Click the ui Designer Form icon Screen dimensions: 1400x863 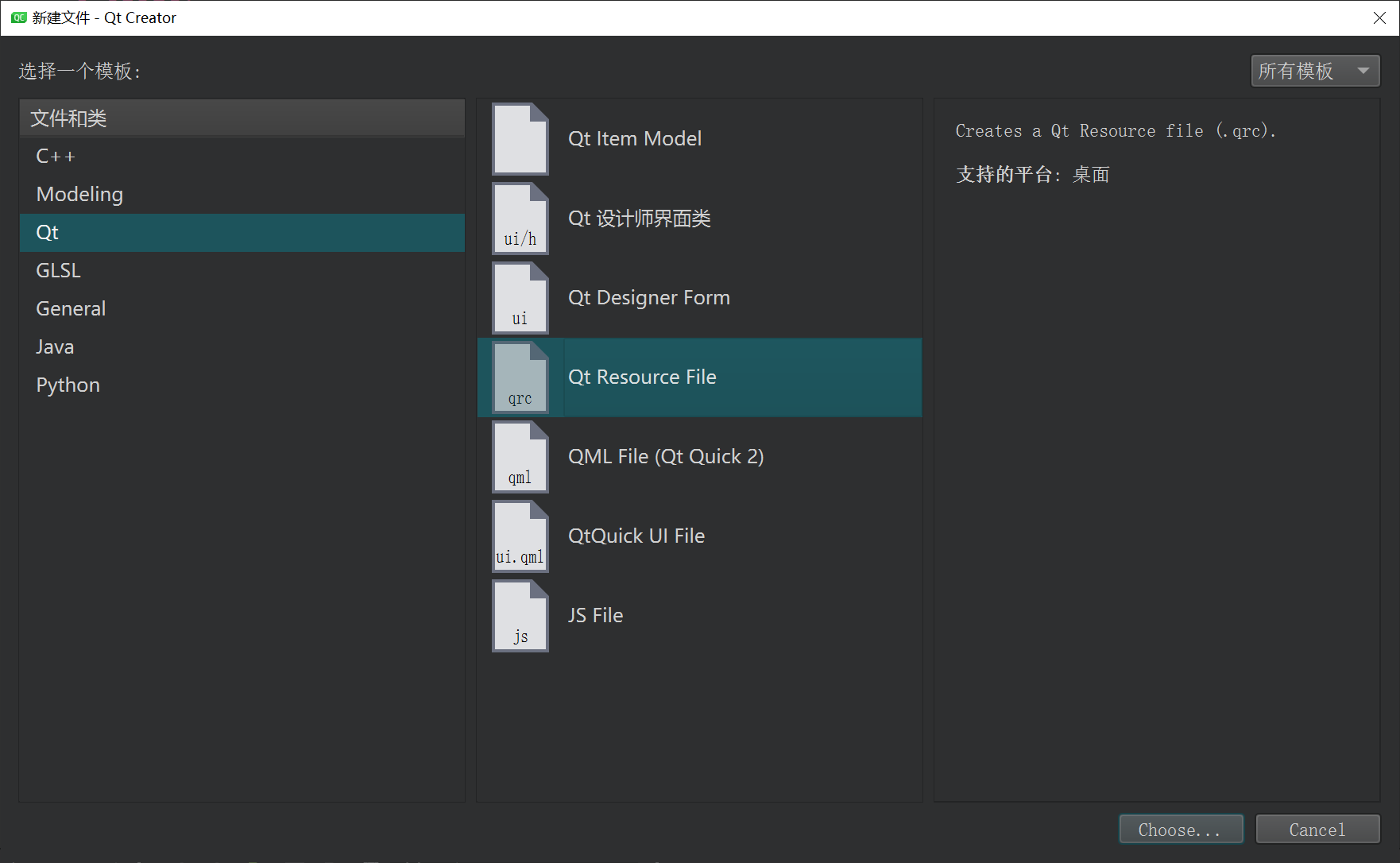[520, 298]
